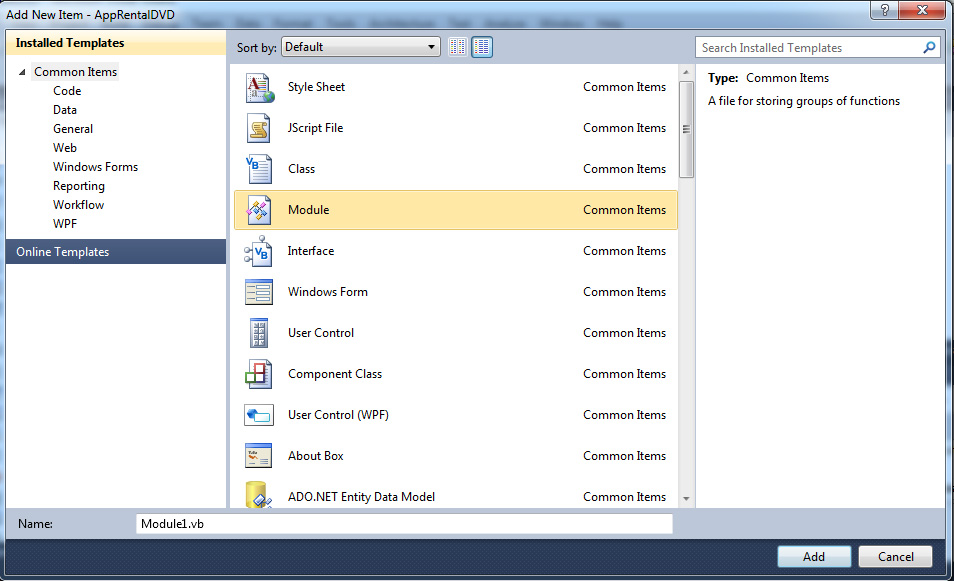Image resolution: width=954 pixels, height=581 pixels.
Task: Click the "User Control (WPF)" template name
Action: pyautogui.click(x=338, y=415)
